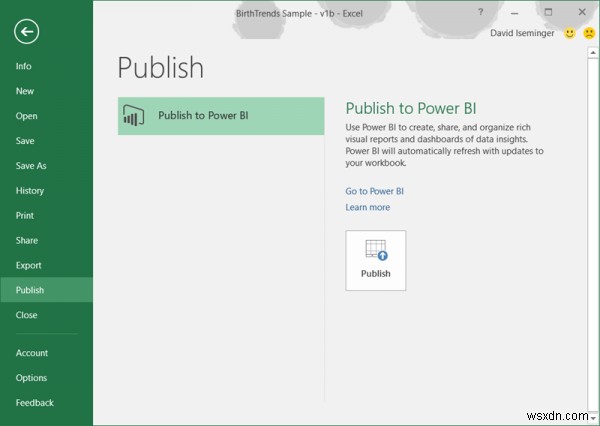Click Close in the backstage sidebar

(46, 315)
